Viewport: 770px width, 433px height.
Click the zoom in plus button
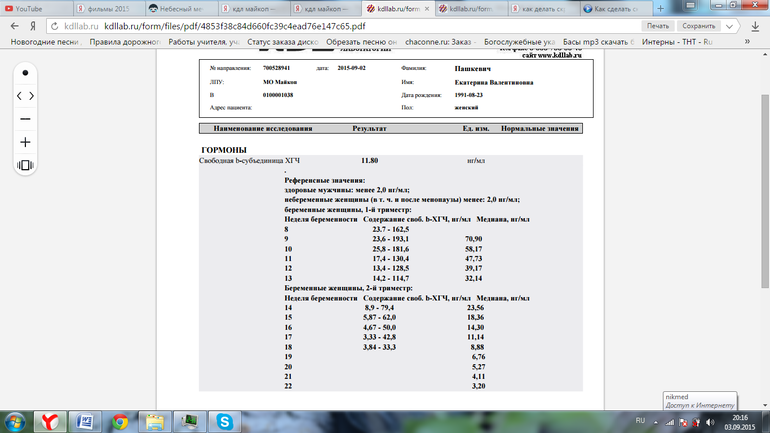tap(26, 142)
